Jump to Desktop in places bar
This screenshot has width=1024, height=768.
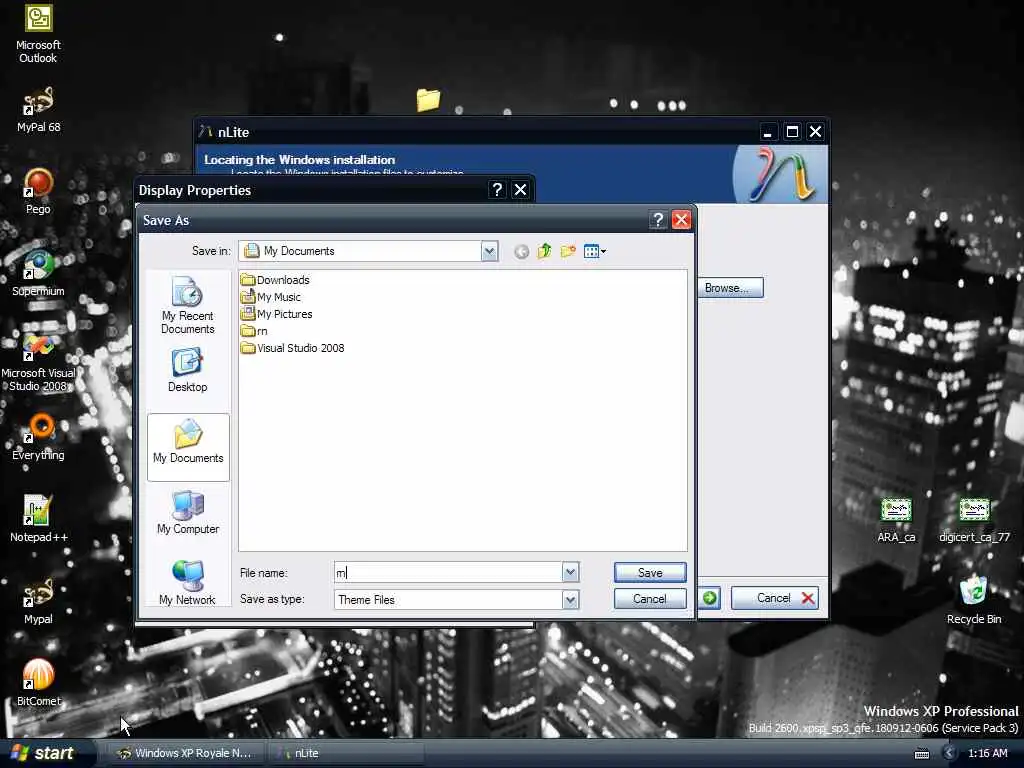[187, 370]
